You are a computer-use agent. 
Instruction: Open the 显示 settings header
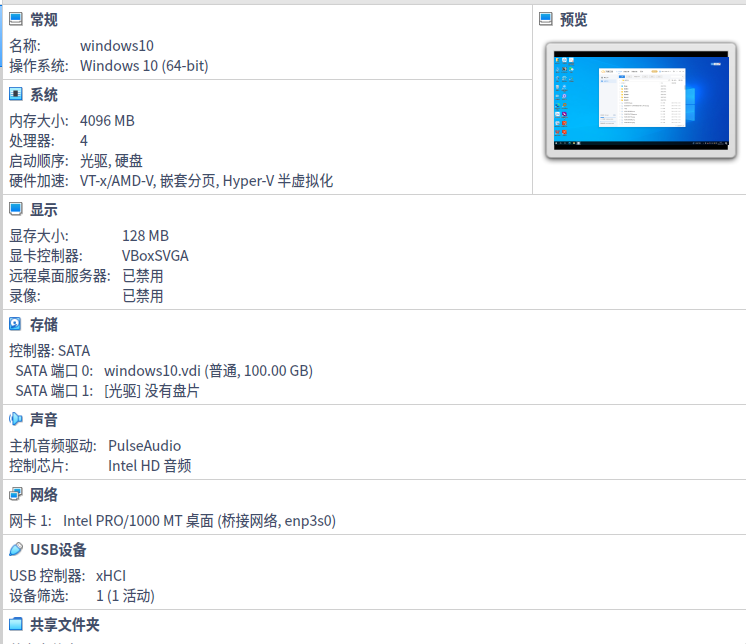coord(44,209)
